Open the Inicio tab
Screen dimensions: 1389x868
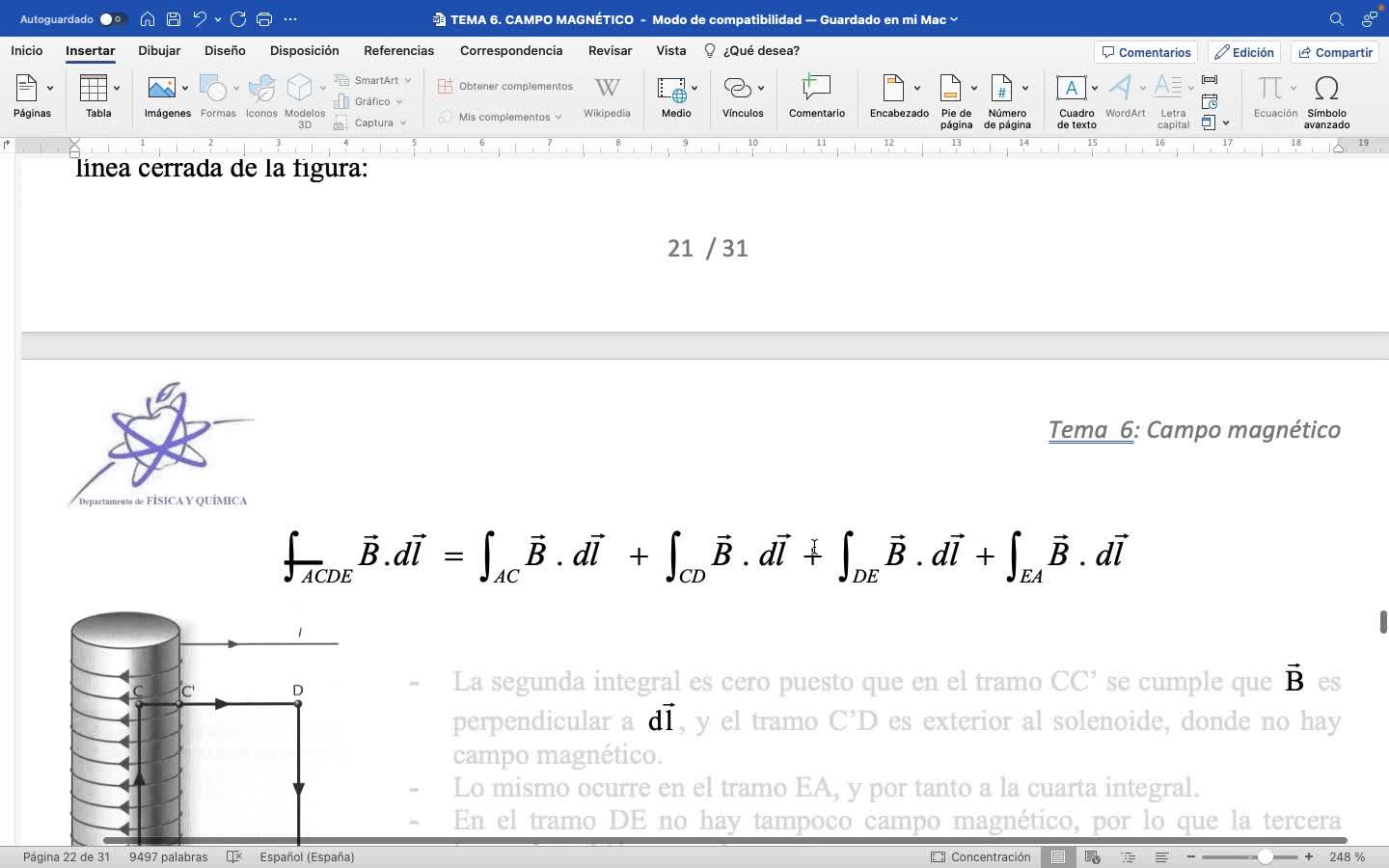pos(27,50)
